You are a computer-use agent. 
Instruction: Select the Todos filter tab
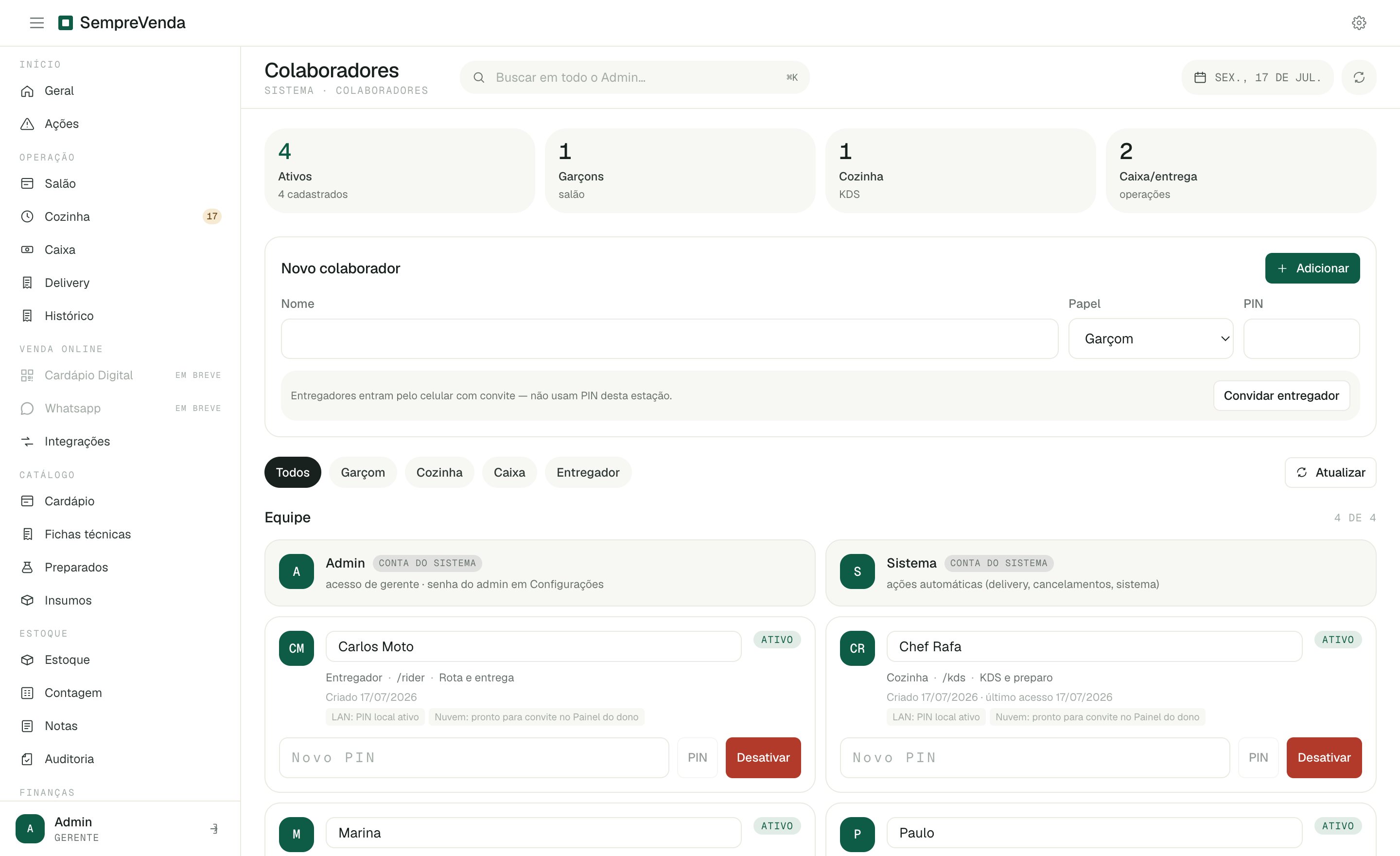[x=293, y=472]
